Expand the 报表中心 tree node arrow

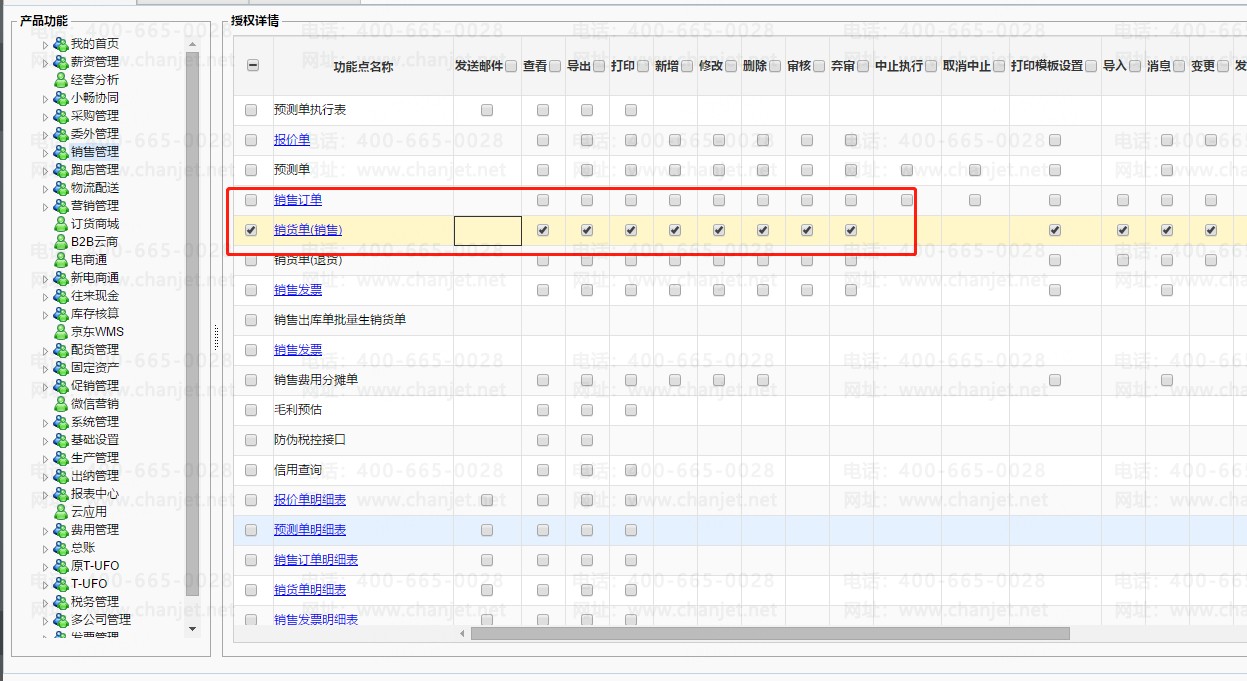(x=45, y=494)
